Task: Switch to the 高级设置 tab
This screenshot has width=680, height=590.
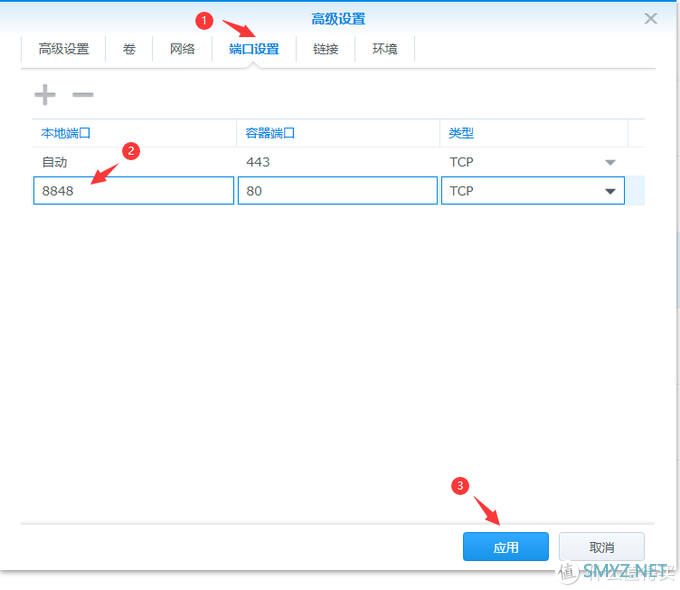Action: point(64,49)
